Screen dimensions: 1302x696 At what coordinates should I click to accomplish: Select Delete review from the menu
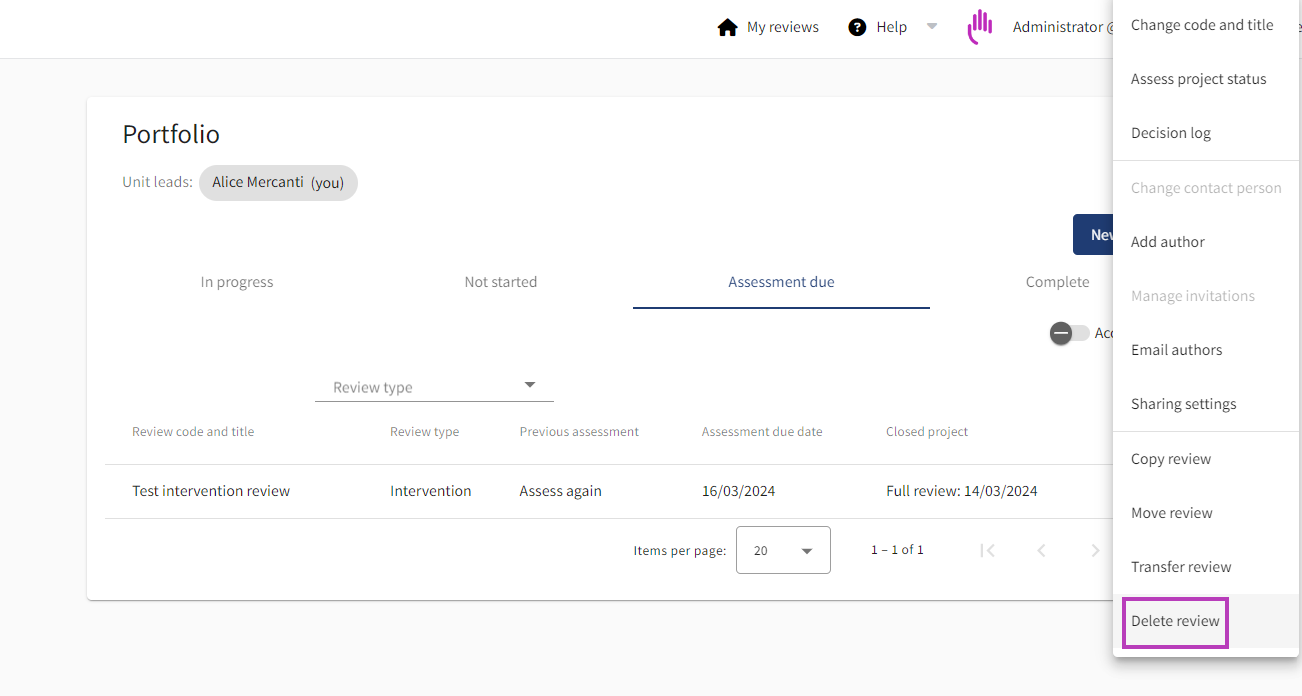coord(1175,621)
